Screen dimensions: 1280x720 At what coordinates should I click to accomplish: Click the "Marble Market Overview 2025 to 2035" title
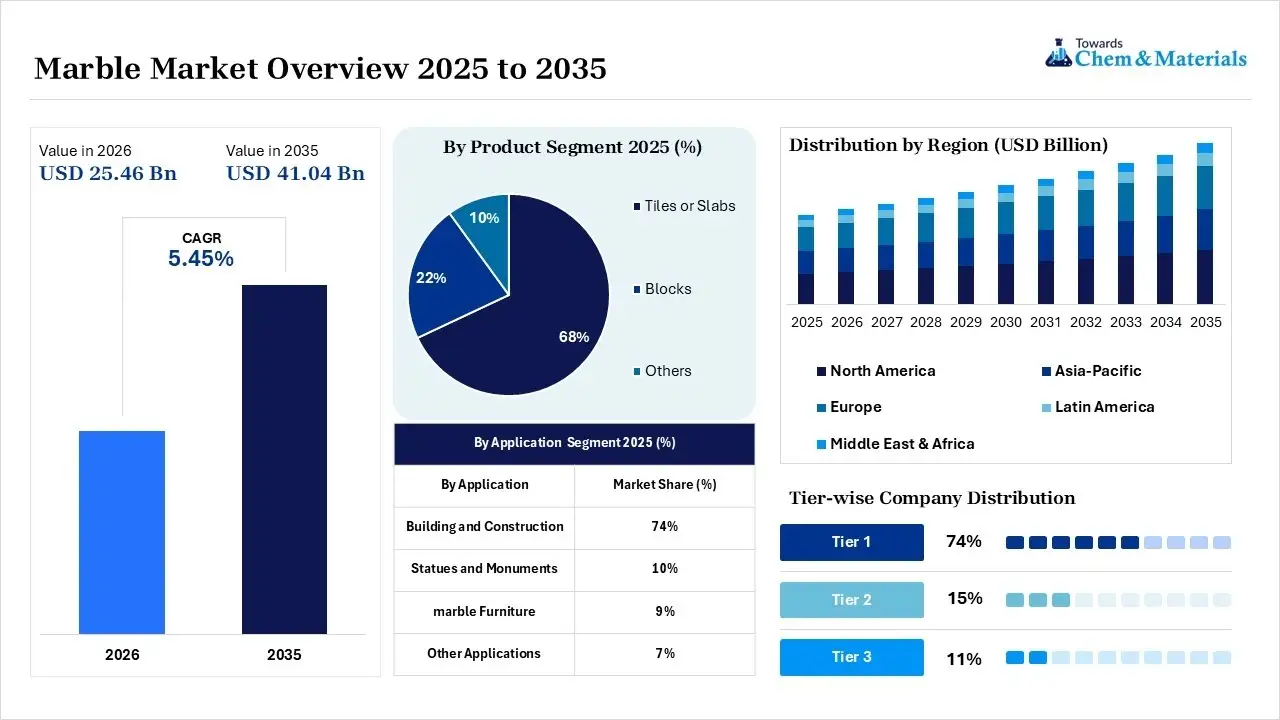[x=320, y=68]
